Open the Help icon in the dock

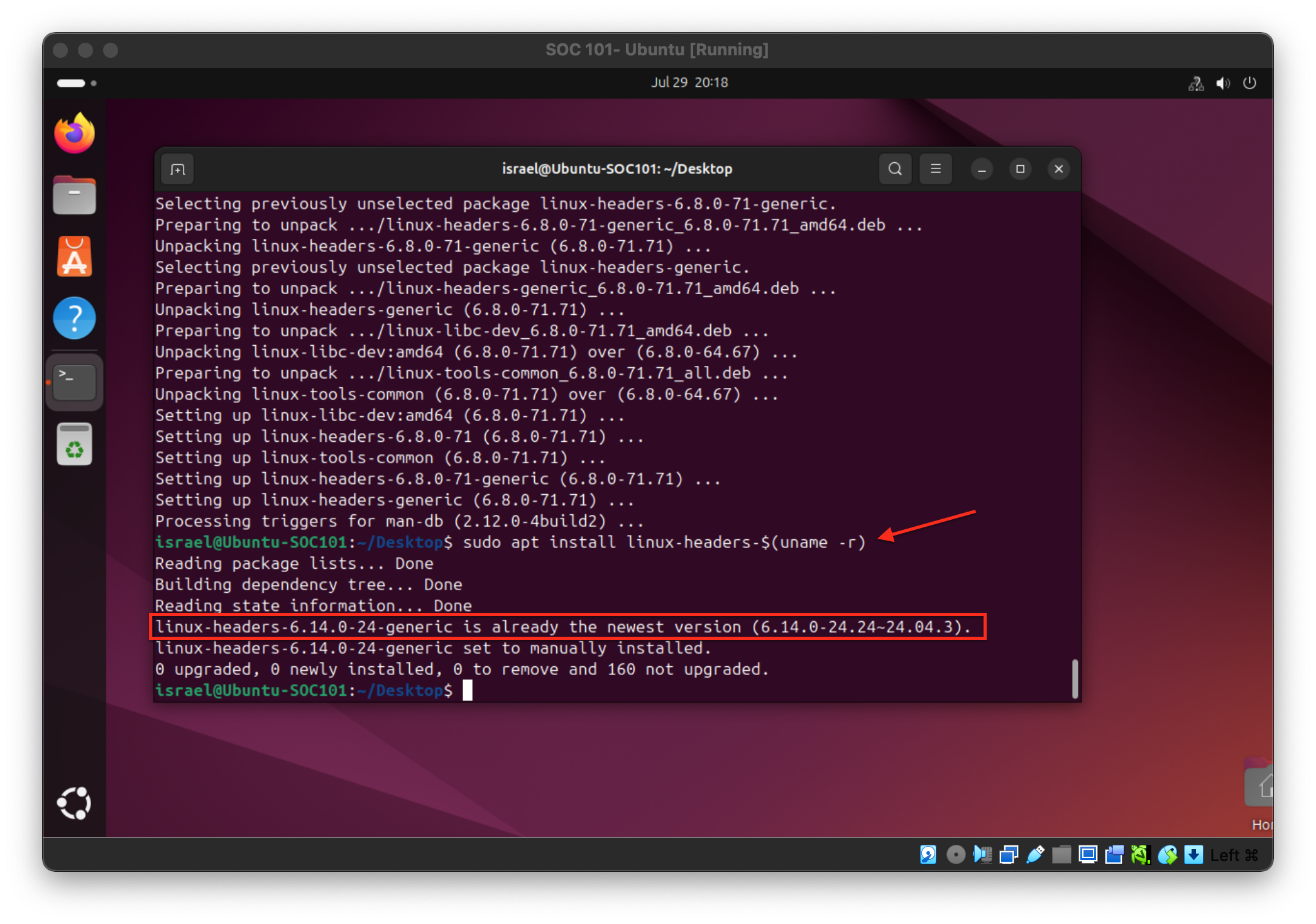point(74,318)
